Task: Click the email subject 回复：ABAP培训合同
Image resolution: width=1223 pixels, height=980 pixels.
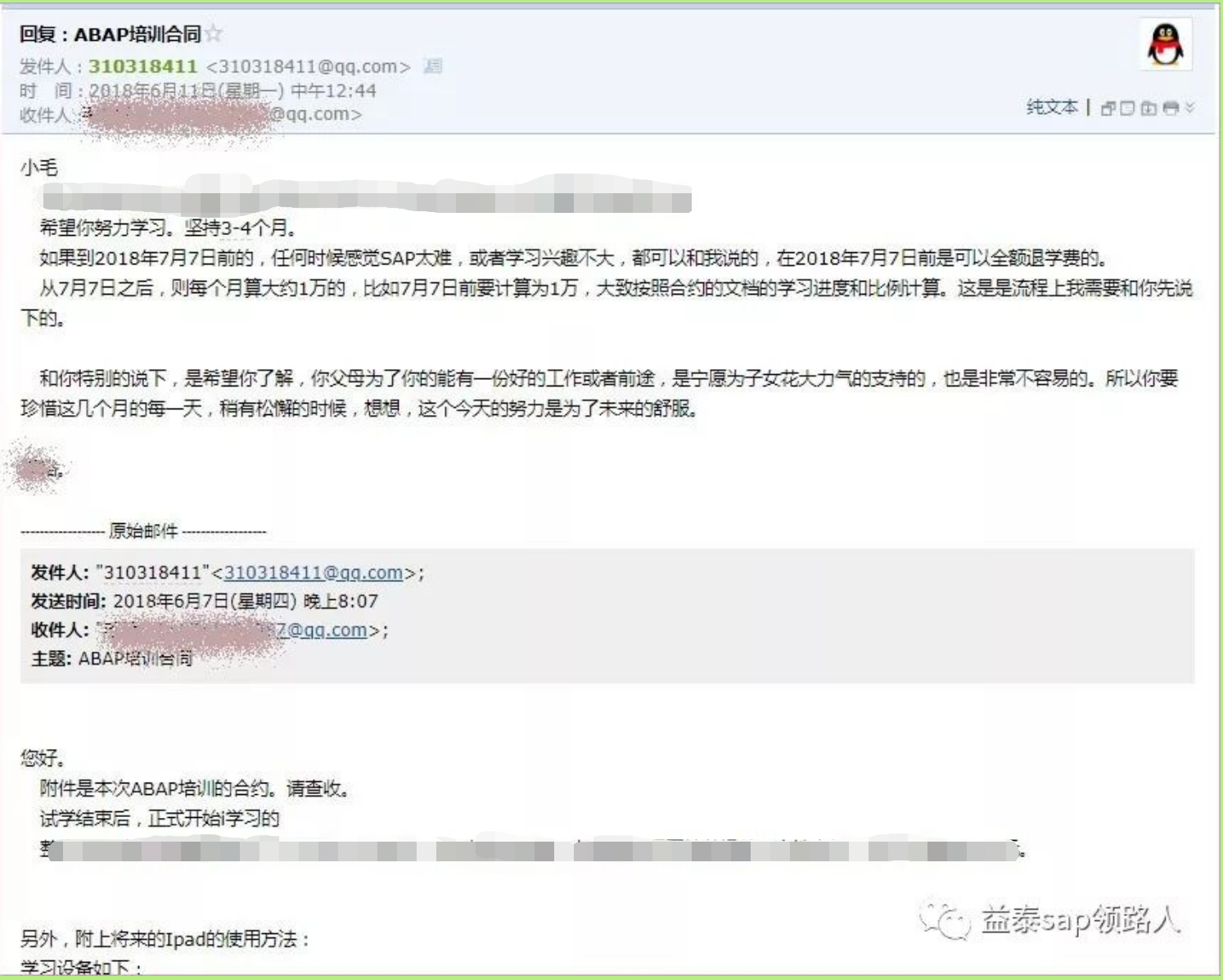Action: pyautogui.click(x=111, y=34)
